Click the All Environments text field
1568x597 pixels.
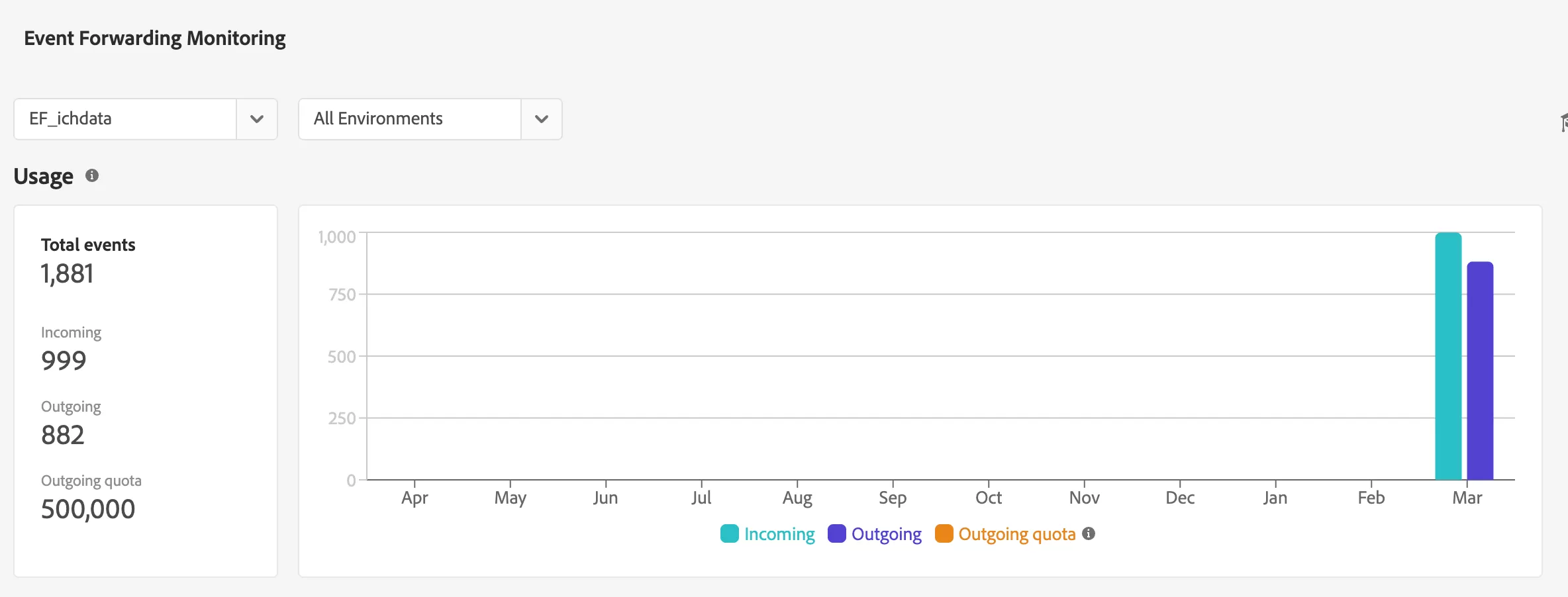coord(410,119)
